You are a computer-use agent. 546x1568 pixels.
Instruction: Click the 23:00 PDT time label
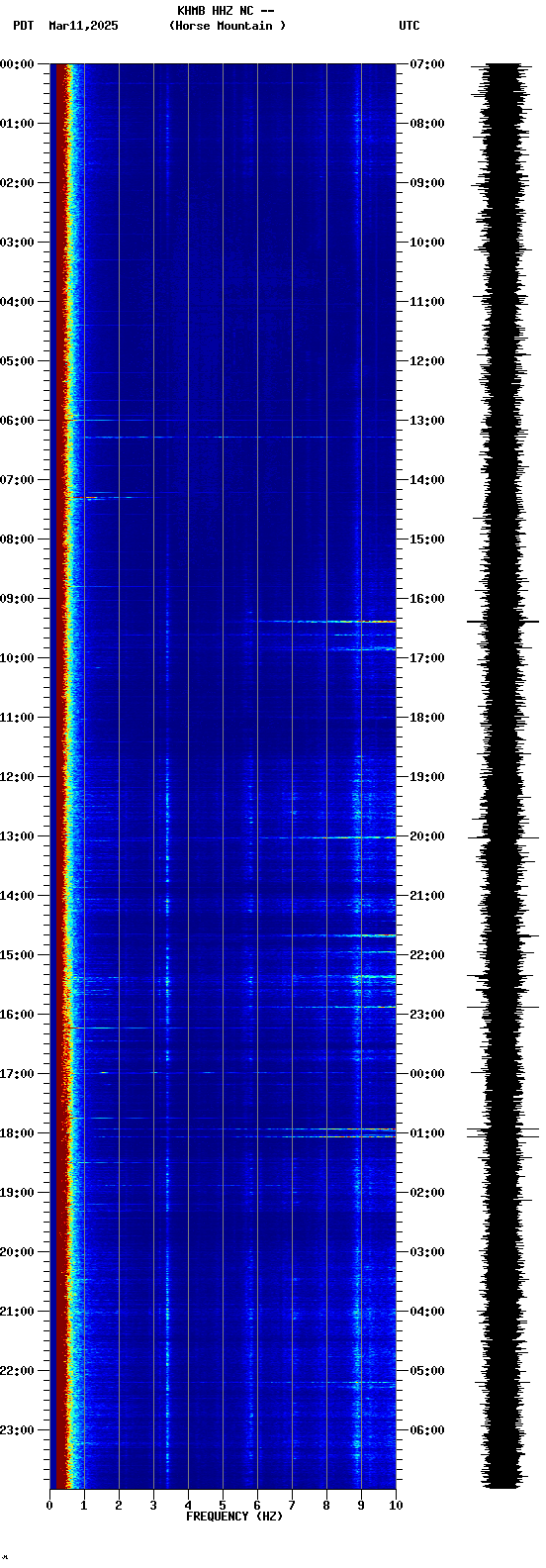(17, 1430)
